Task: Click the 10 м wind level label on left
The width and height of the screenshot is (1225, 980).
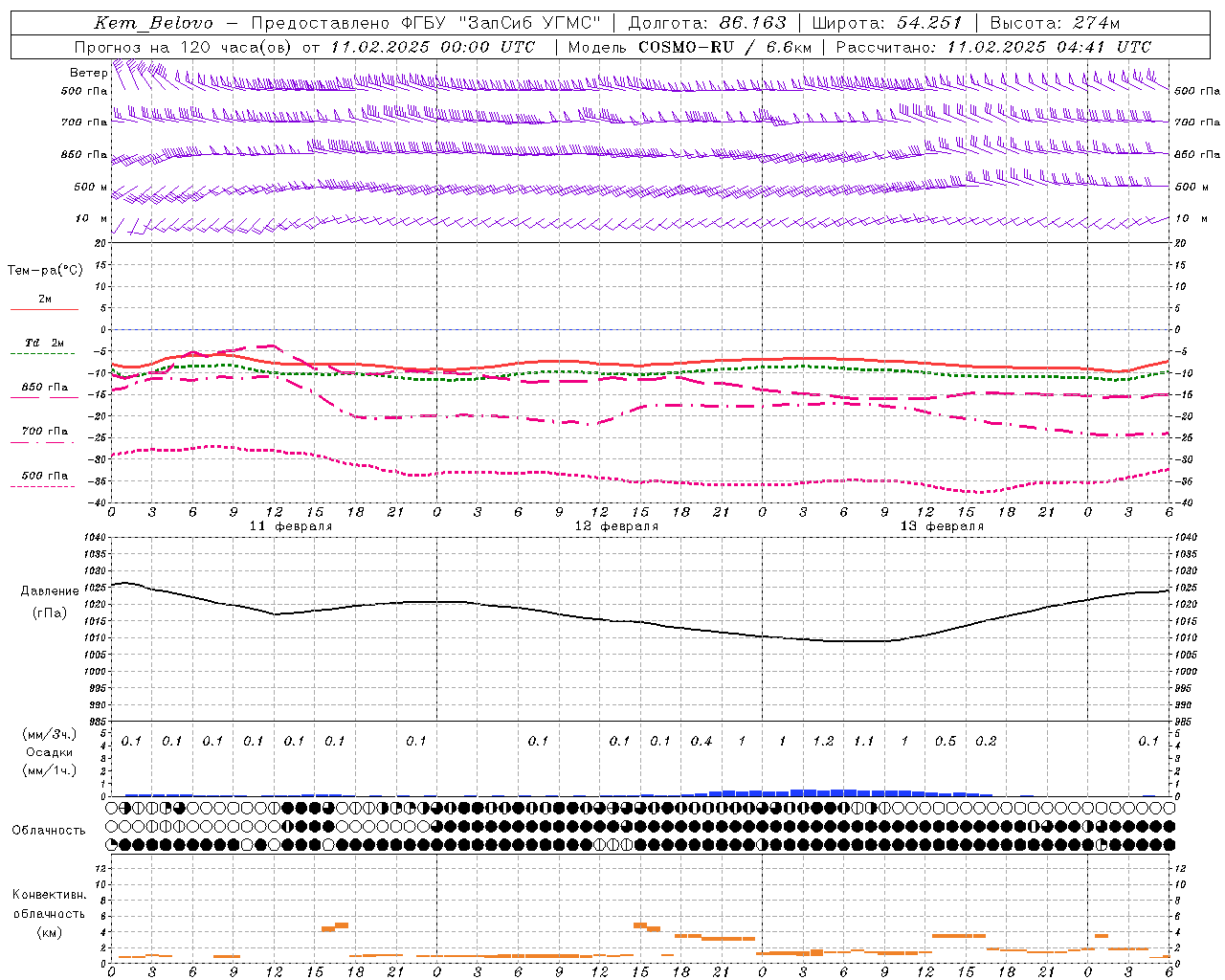Action: [92, 218]
